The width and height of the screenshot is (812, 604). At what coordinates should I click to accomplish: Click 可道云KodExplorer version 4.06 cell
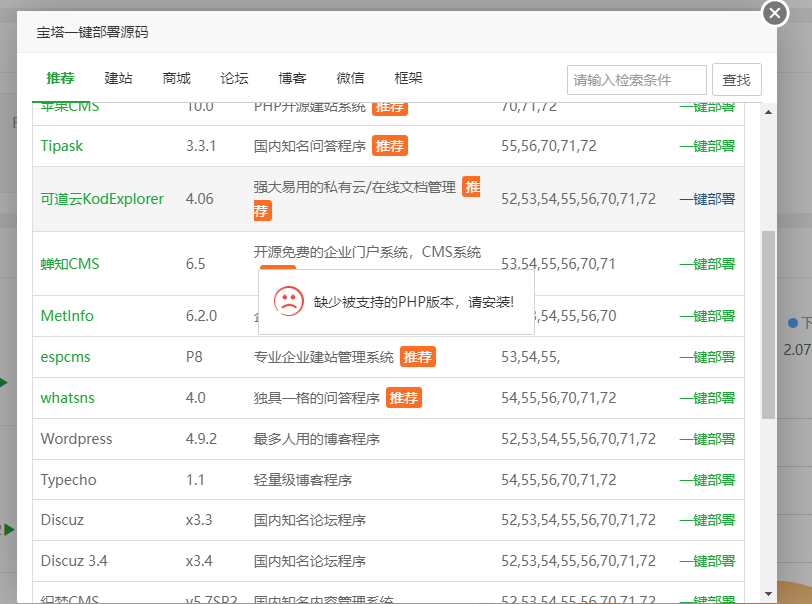click(x=199, y=199)
